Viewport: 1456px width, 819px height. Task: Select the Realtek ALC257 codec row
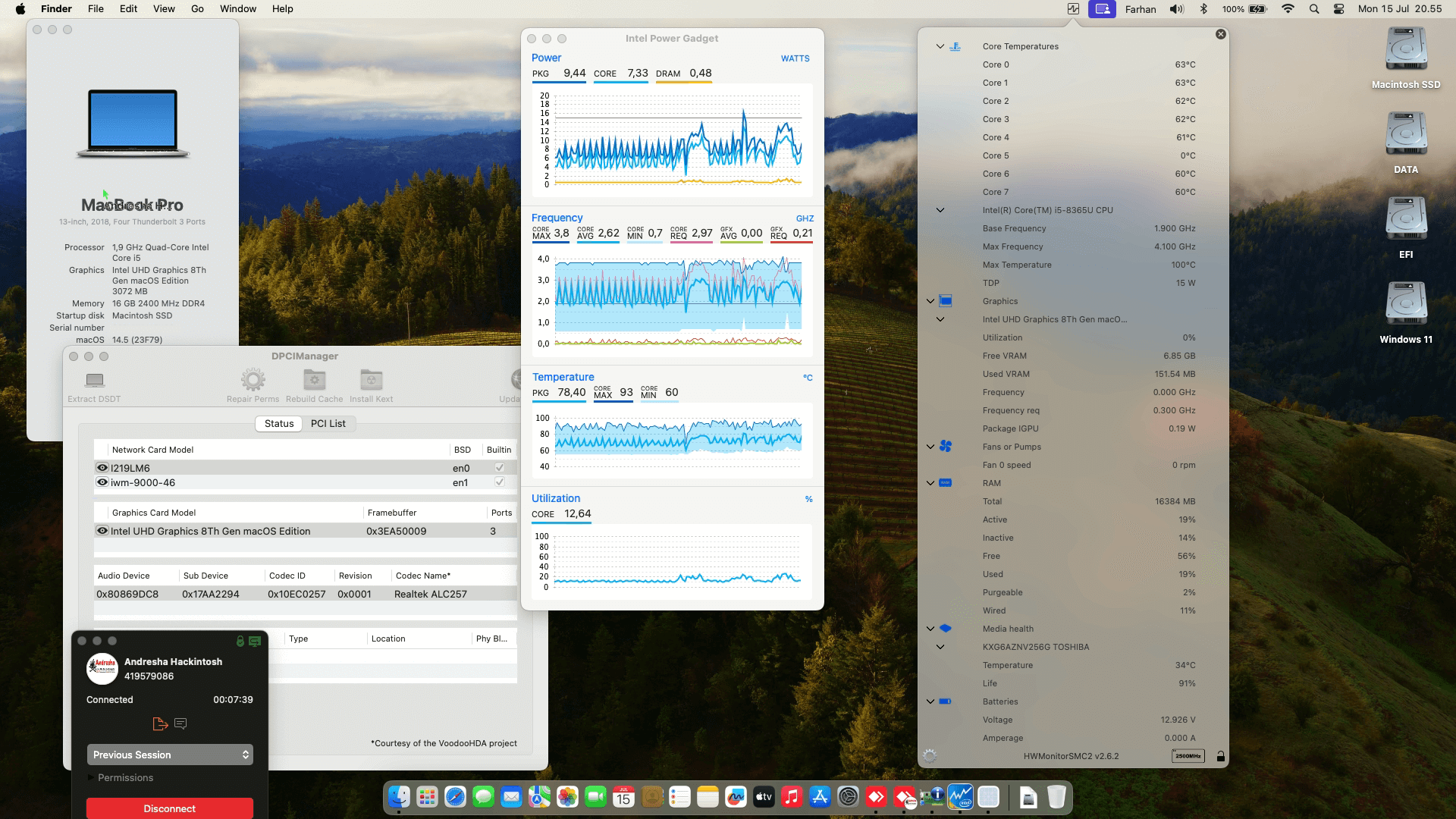point(306,594)
